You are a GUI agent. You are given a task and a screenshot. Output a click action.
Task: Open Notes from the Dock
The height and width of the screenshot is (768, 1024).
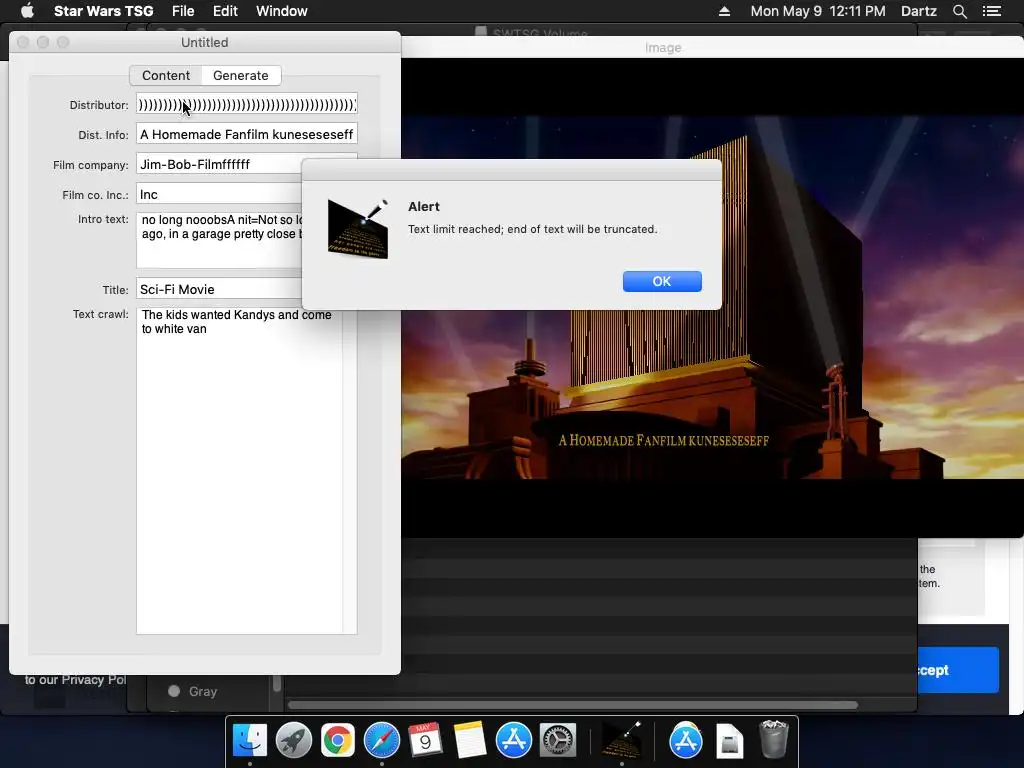pyautogui.click(x=470, y=741)
